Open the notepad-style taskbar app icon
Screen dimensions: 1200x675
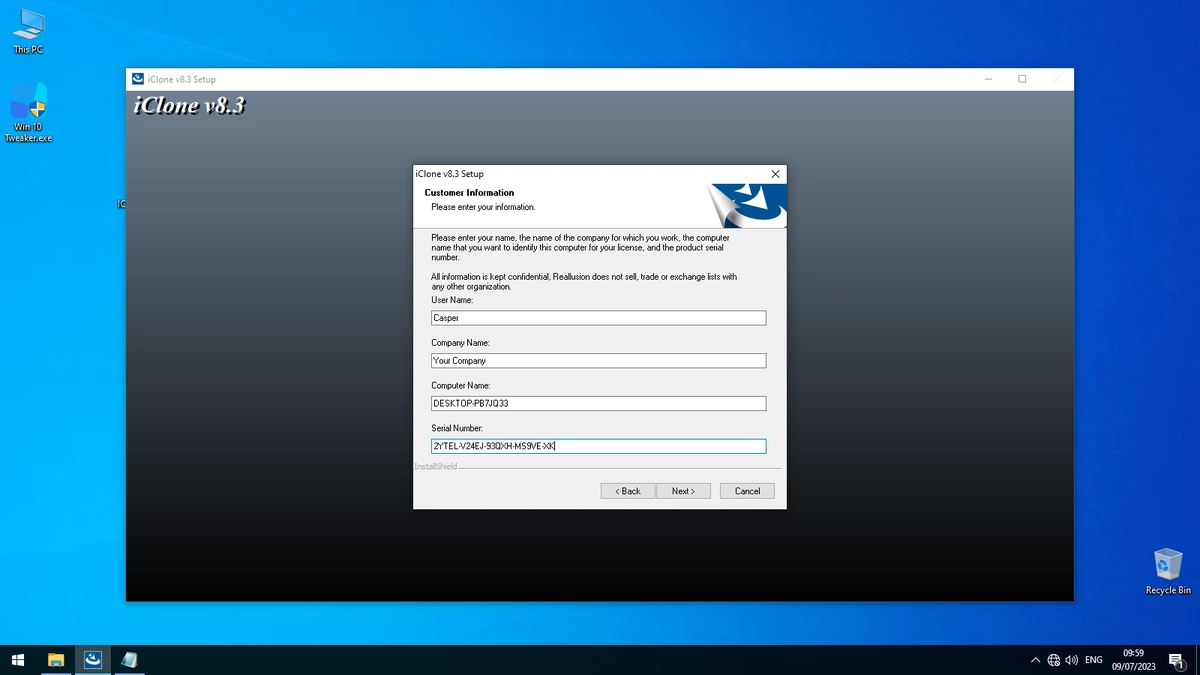(129, 660)
